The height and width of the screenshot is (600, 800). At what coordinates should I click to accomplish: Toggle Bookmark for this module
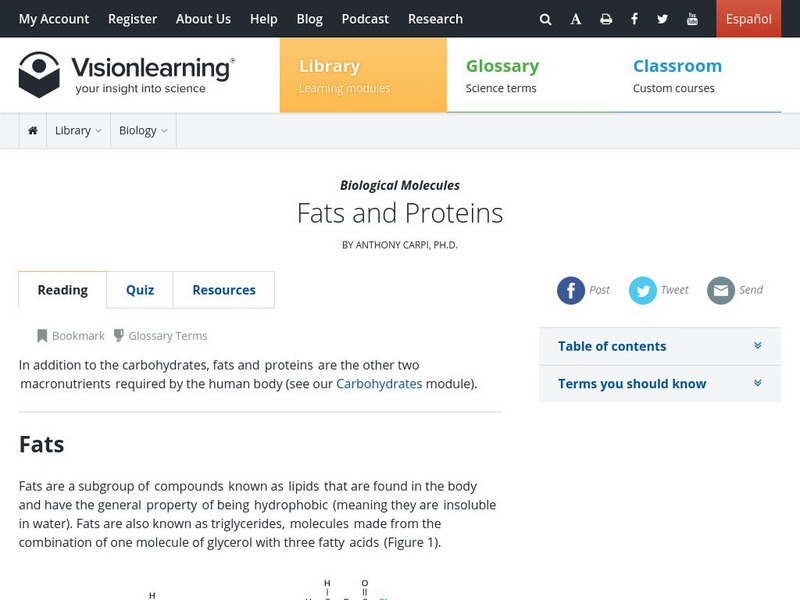tap(71, 336)
